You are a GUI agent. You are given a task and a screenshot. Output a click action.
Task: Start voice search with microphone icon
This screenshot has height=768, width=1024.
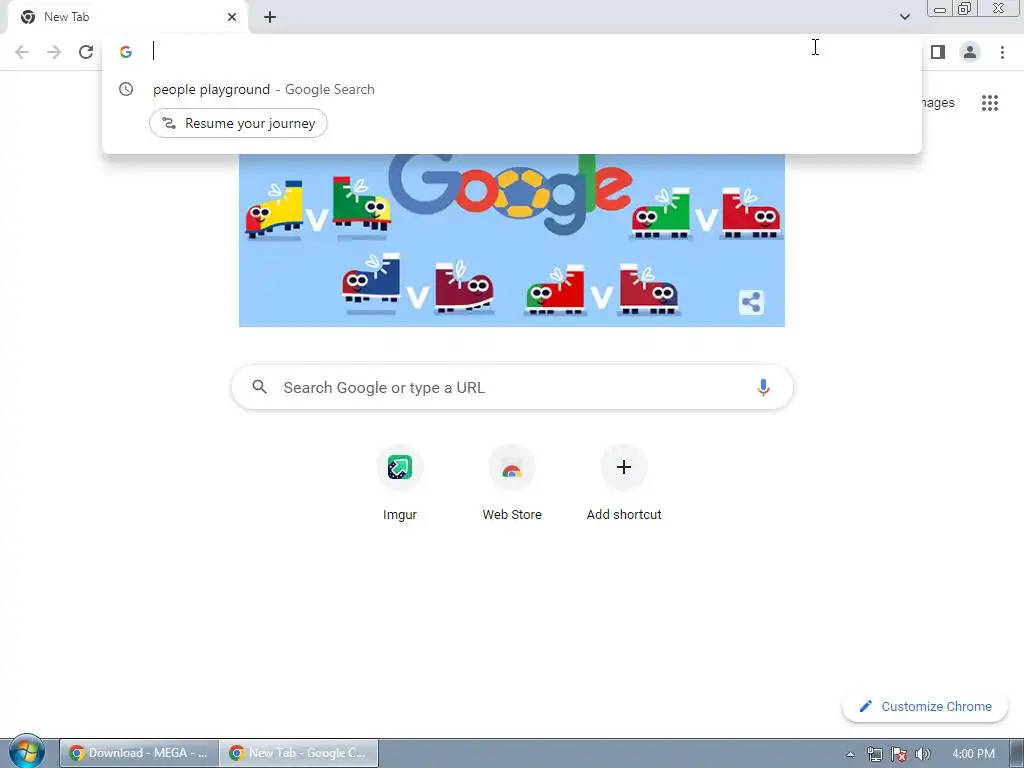(x=762, y=387)
